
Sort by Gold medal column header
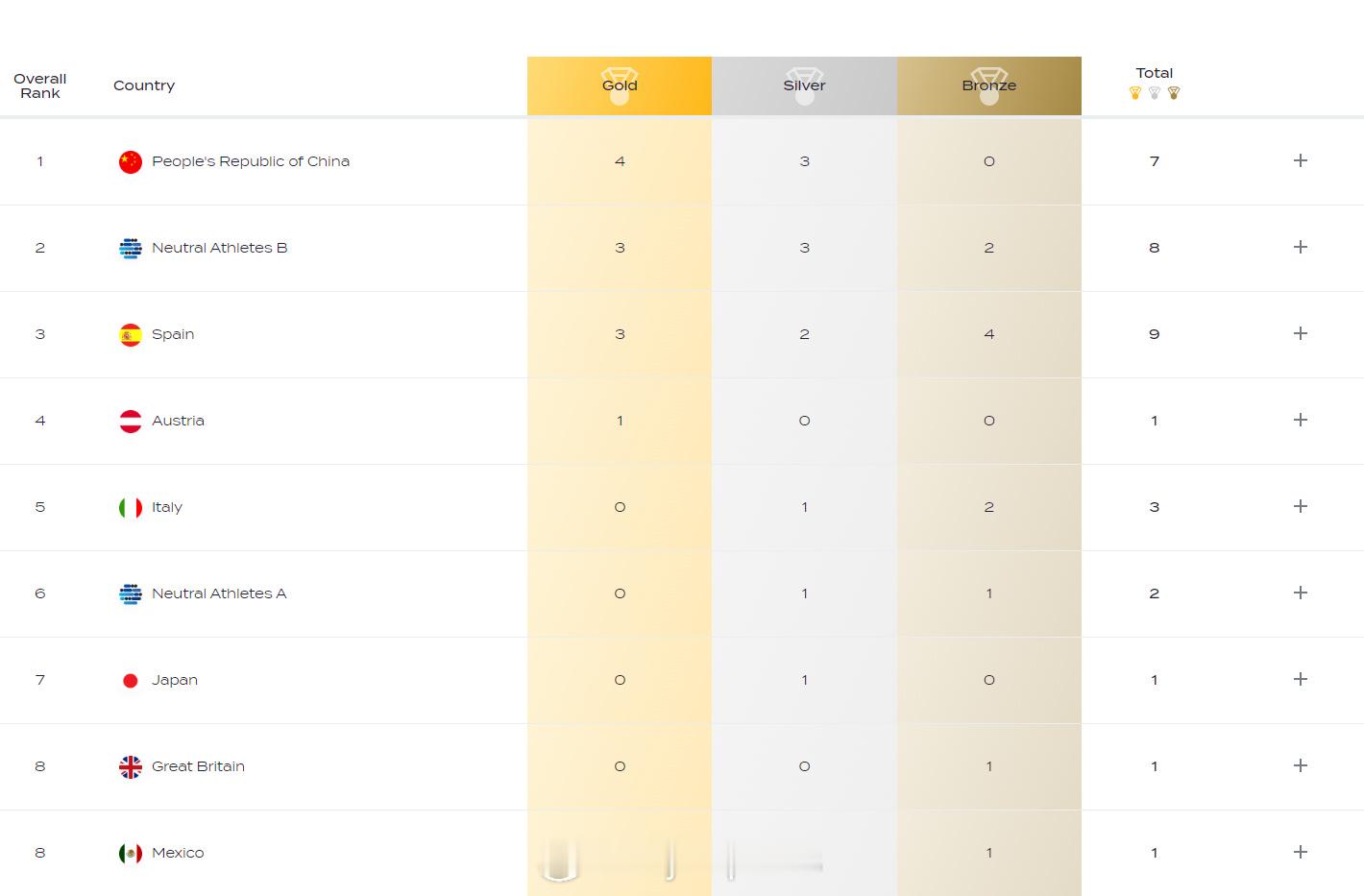[620, 85]
